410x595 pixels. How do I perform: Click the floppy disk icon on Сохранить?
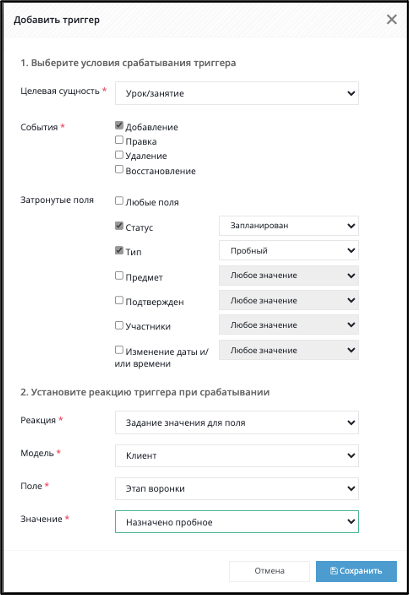[x=334, y=571]
